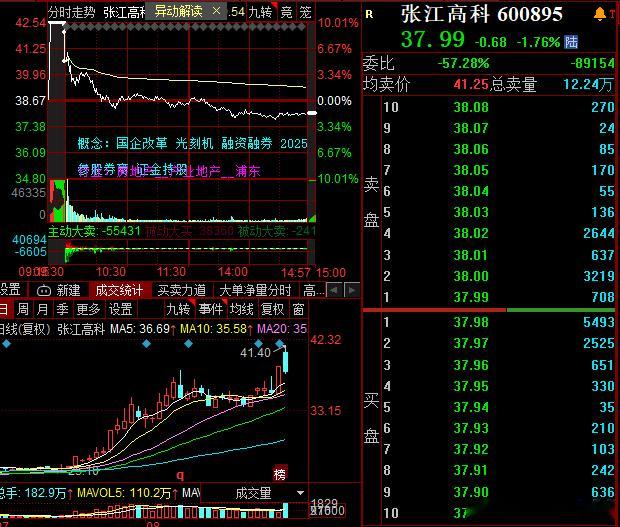Toggle the 九转 indicator on intraday chart
The height and width of the screenshot is (527, 620).
tap(261, 12)
